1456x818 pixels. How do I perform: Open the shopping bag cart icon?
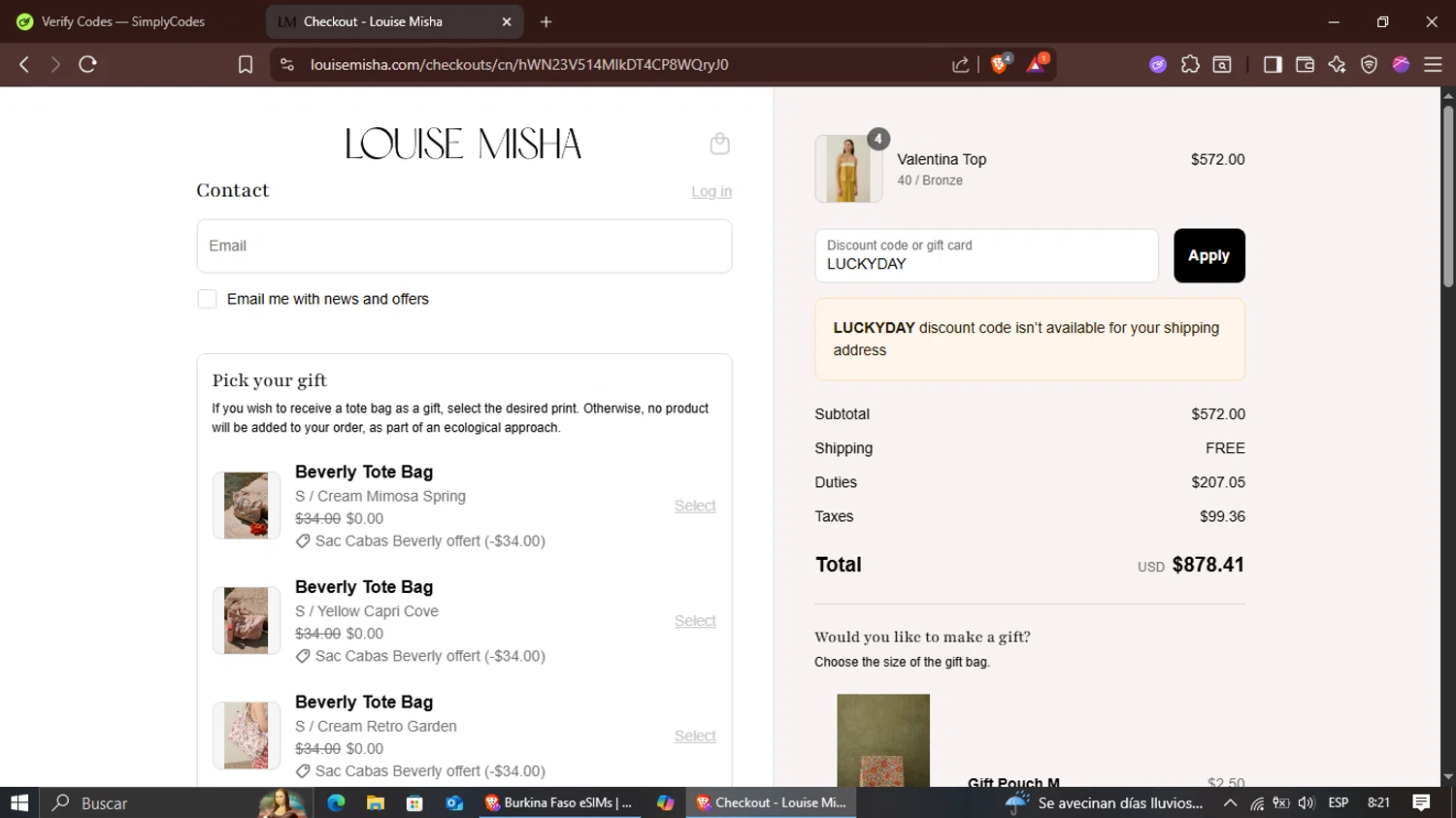(x=719, y=144)
